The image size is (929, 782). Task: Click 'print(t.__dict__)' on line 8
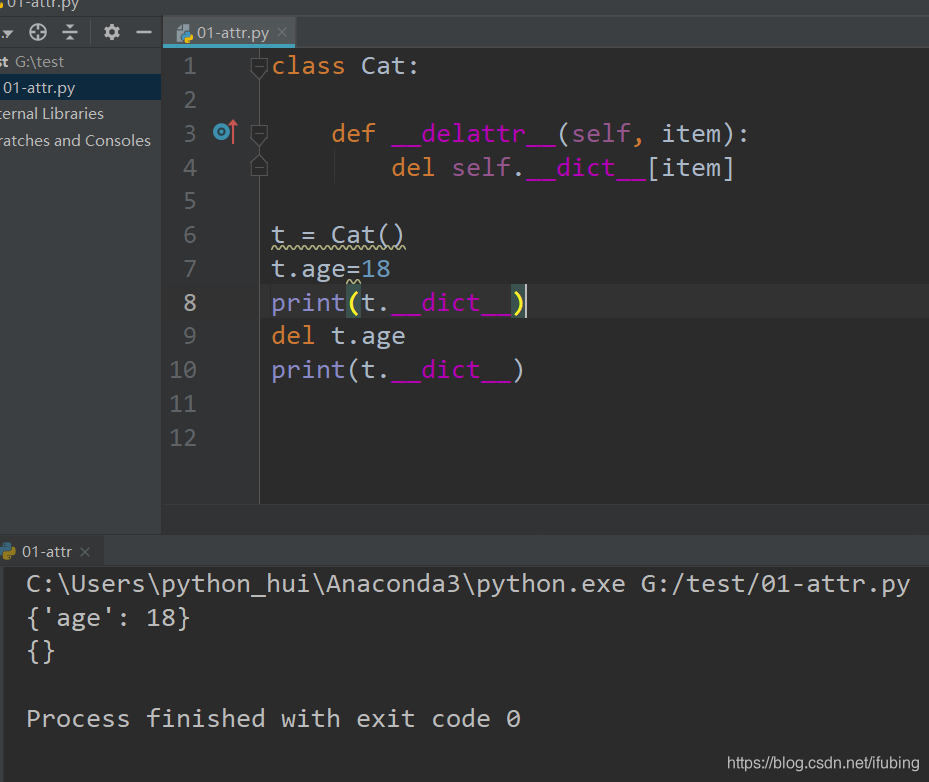(398, 303)
